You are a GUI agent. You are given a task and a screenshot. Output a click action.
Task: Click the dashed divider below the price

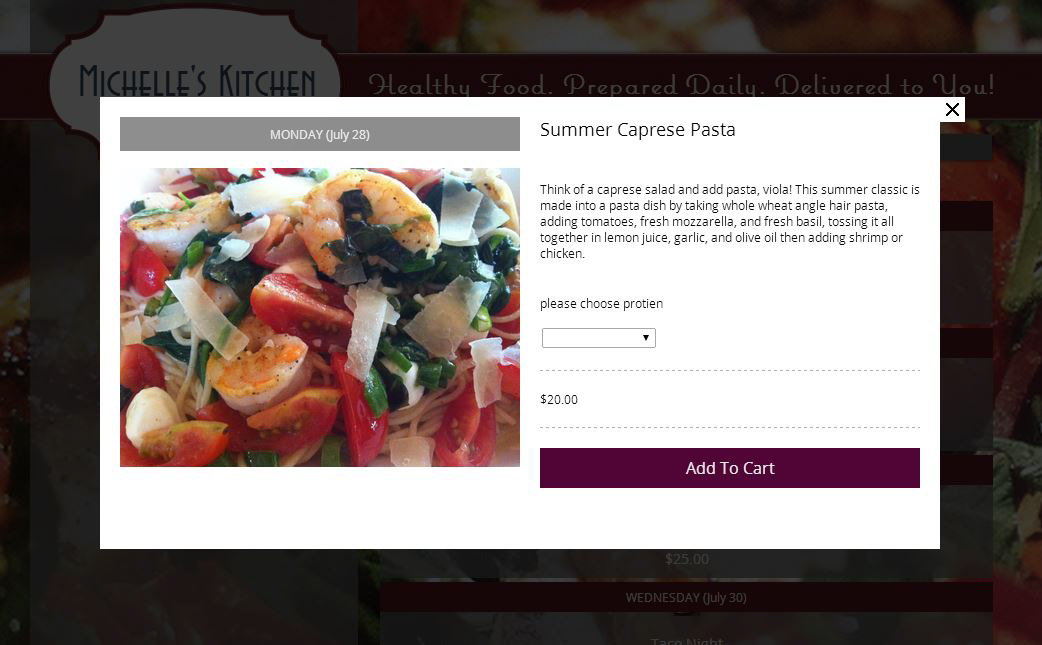click(729, 428)
